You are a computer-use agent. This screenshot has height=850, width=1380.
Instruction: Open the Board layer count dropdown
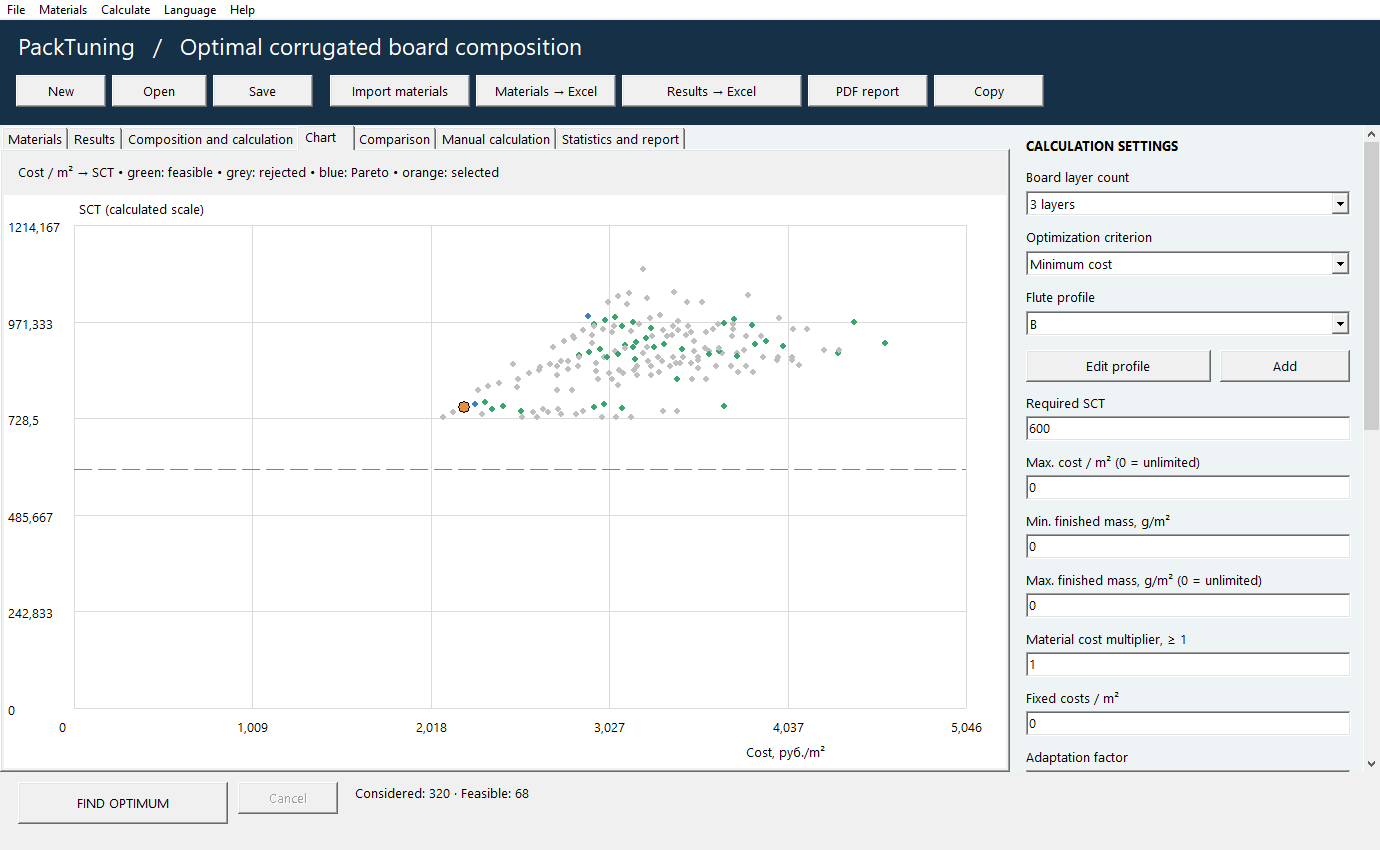1187,204
